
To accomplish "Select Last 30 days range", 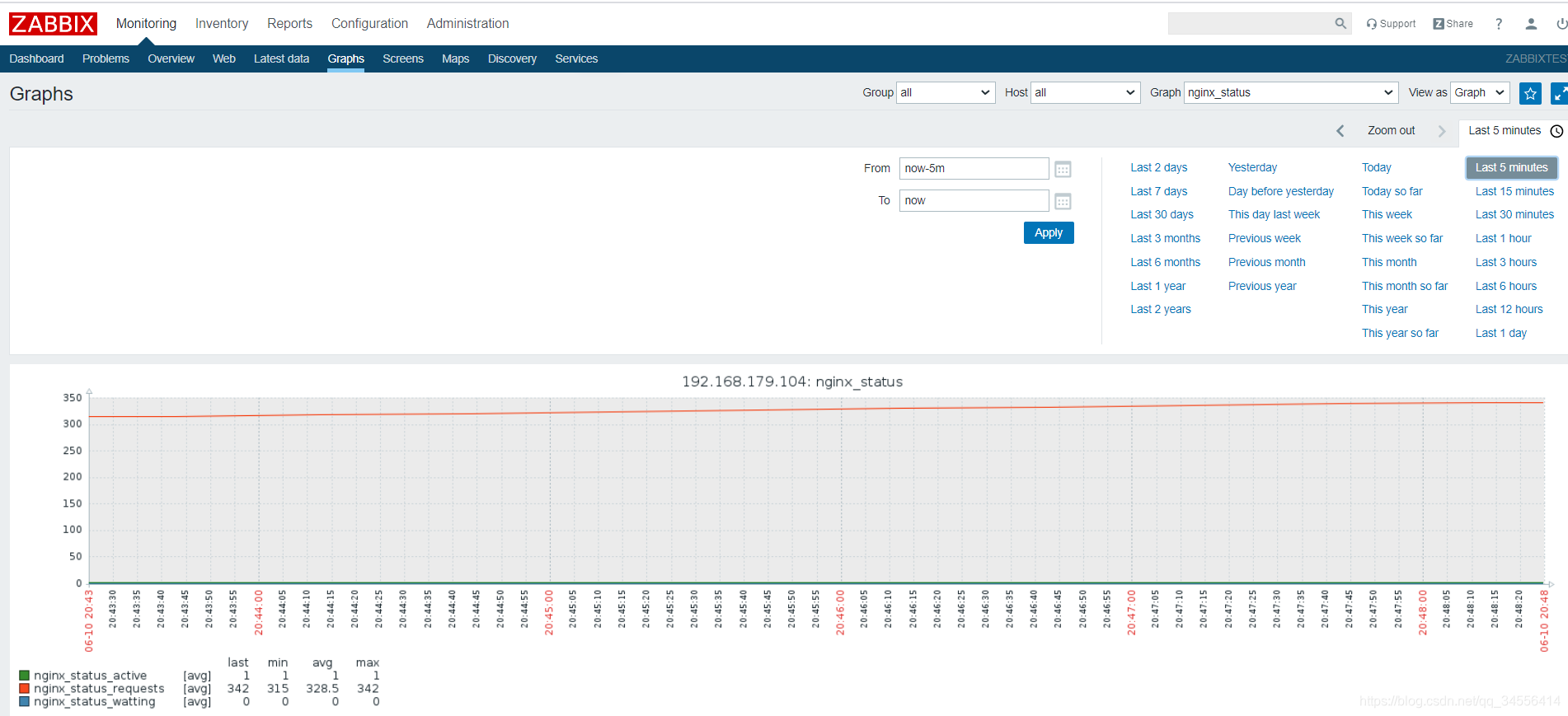I will (1162, 215).
